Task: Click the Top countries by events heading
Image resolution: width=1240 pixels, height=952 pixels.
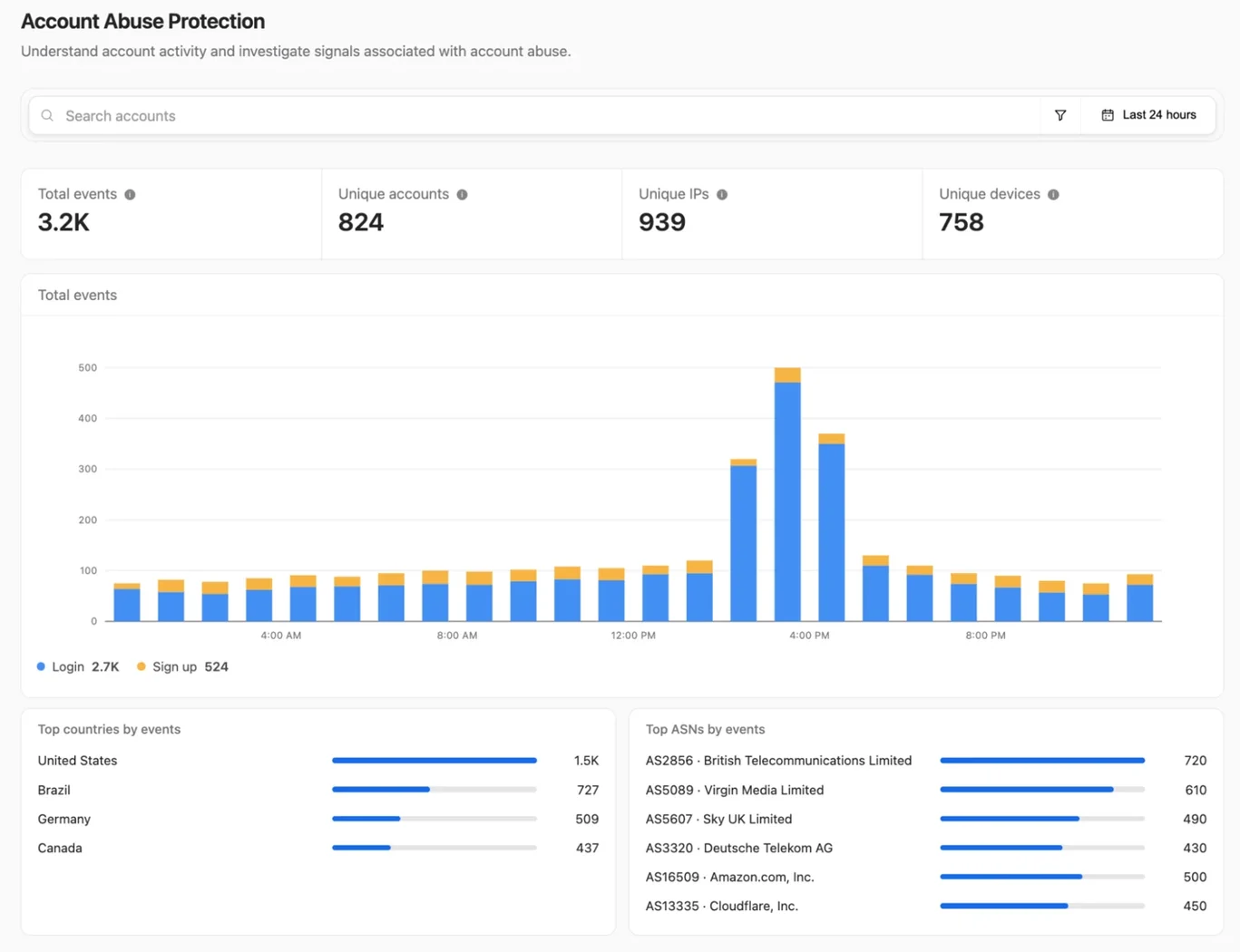Action: (x=109, y=729)
